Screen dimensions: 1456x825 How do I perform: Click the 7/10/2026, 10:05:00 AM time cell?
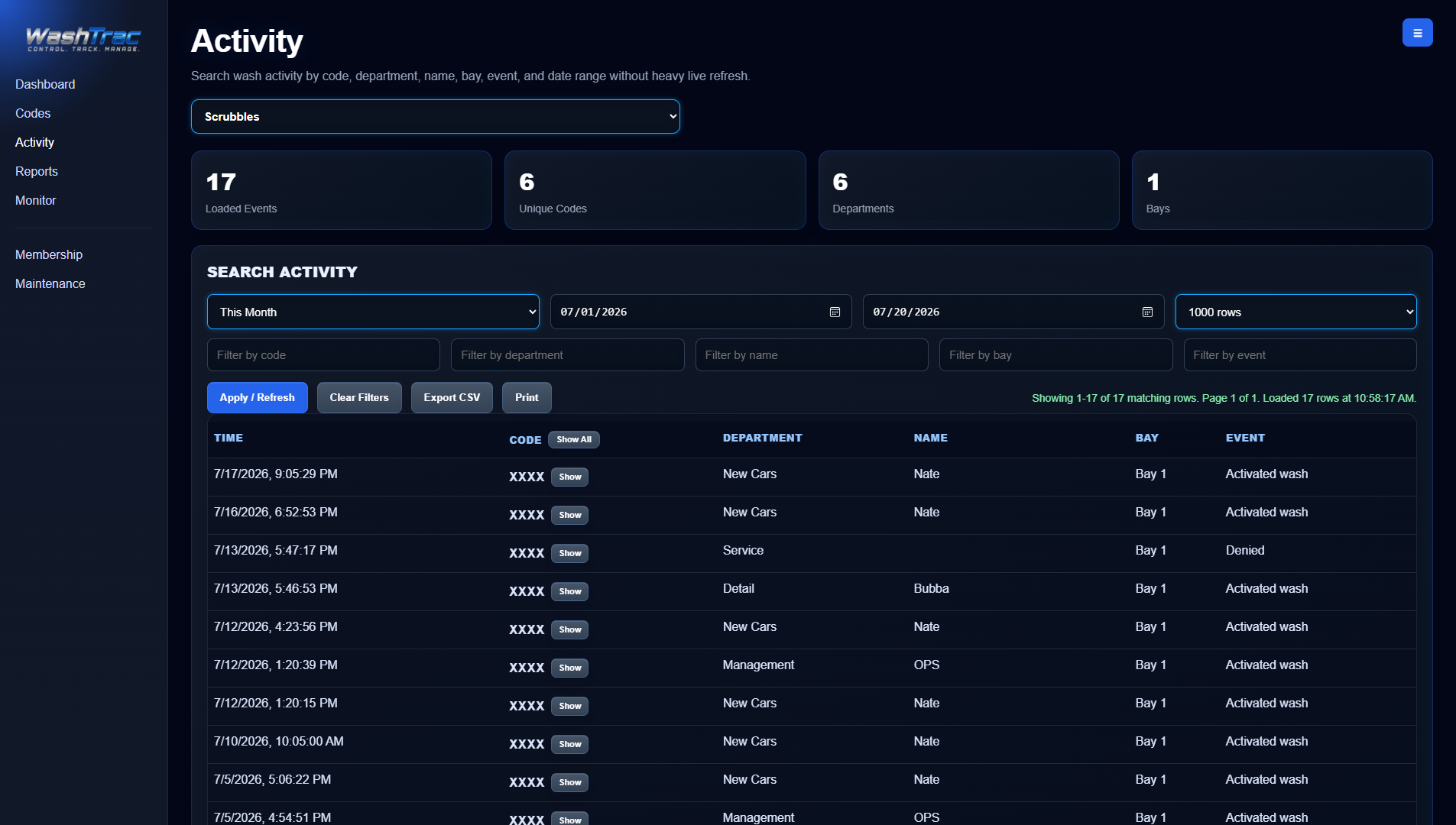pyautogui.click(x=279, y=741)
